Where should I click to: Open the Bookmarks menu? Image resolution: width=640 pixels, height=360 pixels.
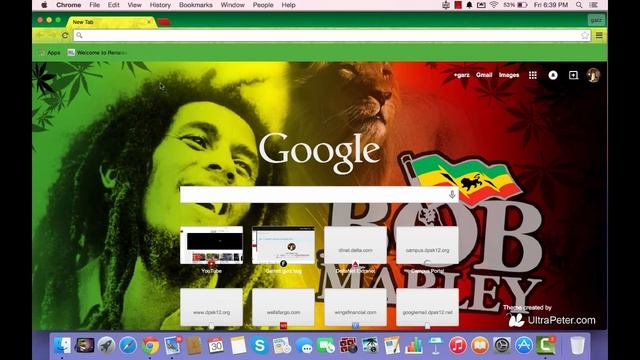point(196,5)
